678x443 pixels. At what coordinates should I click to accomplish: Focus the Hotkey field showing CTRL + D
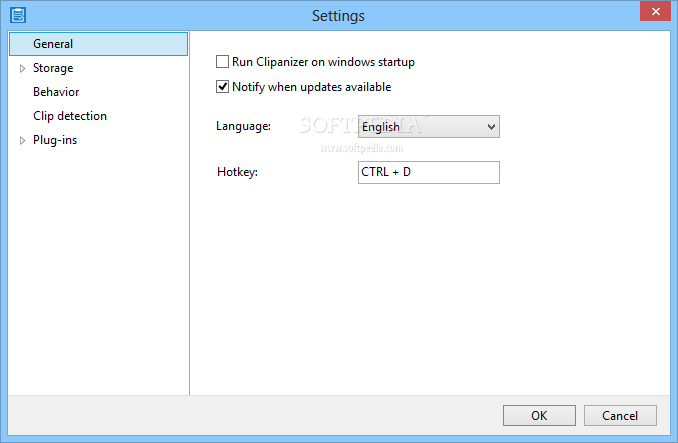[x=429, y=172]
